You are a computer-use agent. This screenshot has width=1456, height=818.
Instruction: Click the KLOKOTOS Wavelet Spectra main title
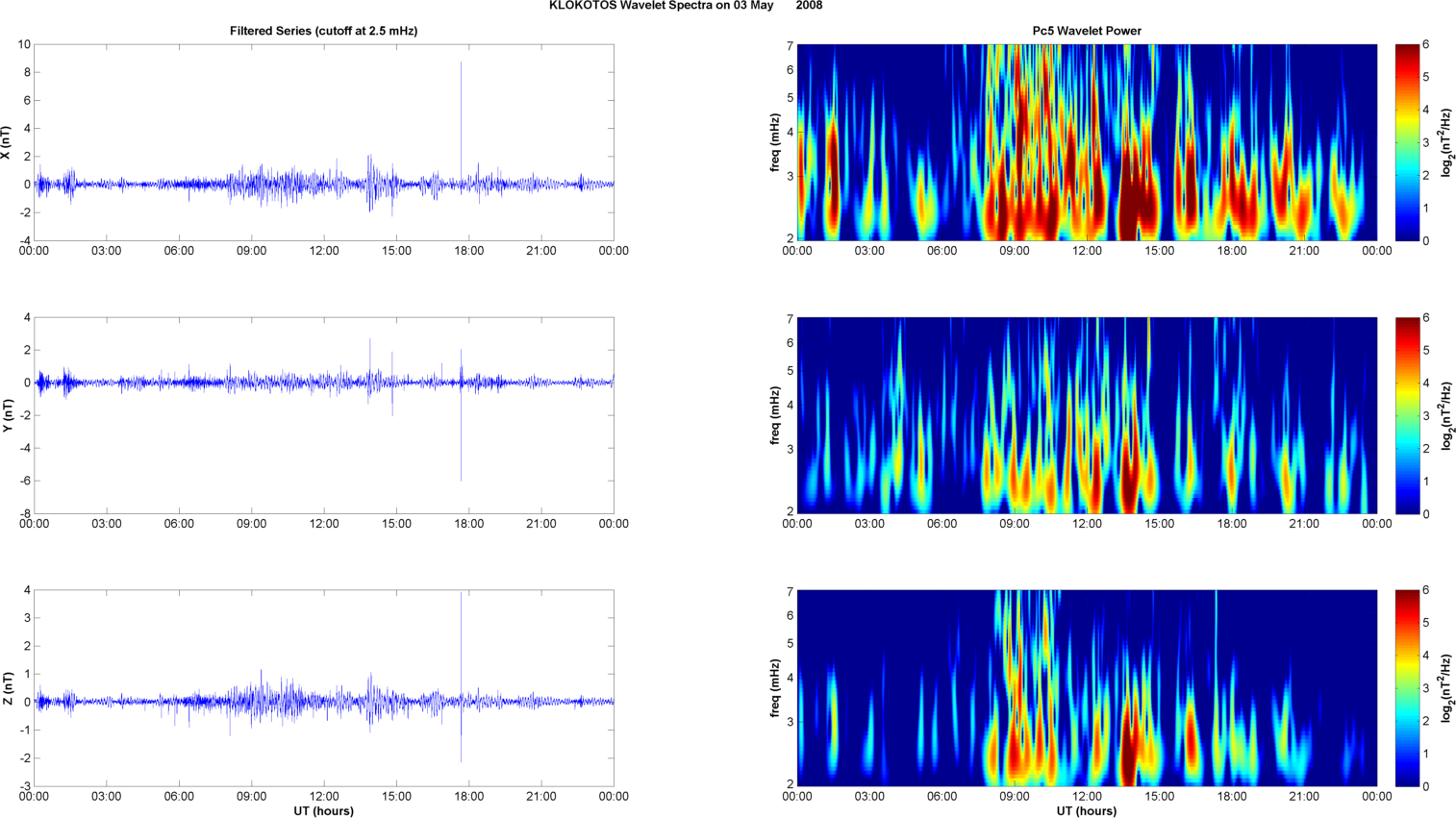(686, 6)
